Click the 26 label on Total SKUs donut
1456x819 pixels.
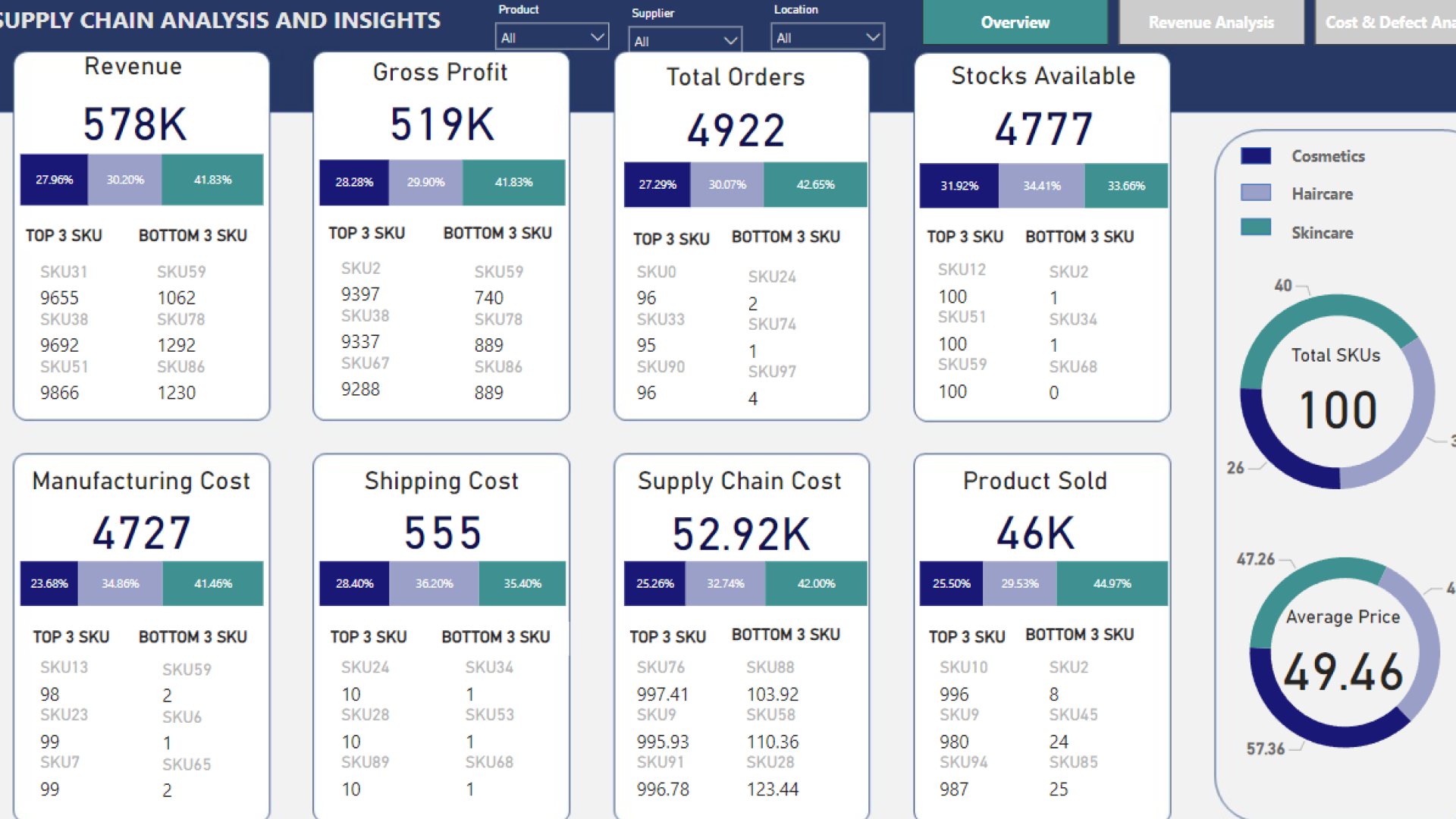tap(1235, 468)
